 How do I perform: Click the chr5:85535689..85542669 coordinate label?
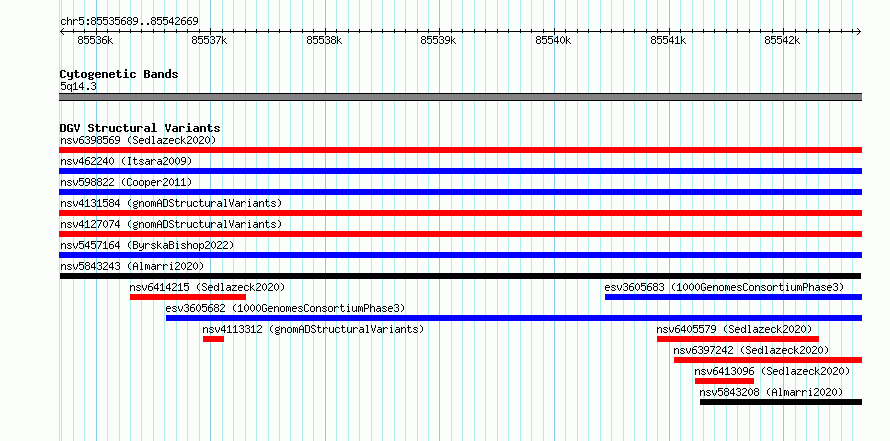tap(129, 22)
